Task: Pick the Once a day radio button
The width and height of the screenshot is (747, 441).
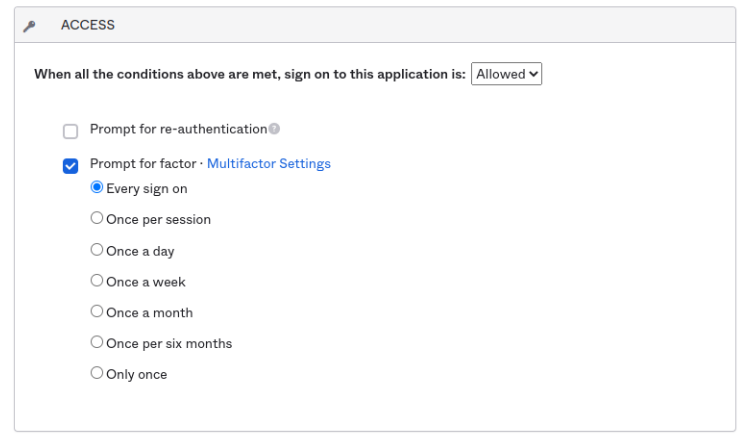Action: pyautogui.click(x=97, y=250)
